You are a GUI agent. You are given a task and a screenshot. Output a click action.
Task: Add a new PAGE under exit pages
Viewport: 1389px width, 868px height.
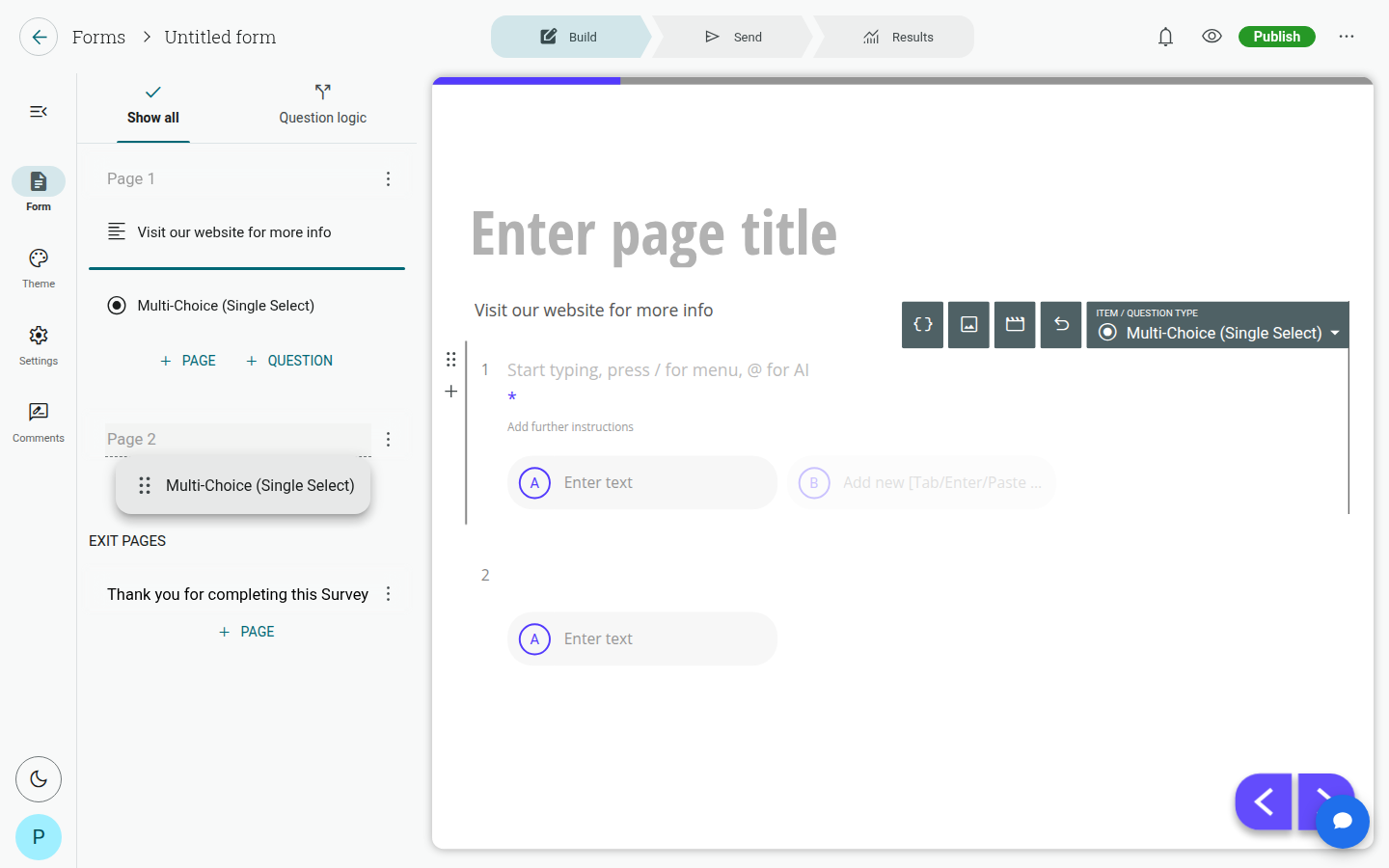pyautogui.click(x=247, y=632)
